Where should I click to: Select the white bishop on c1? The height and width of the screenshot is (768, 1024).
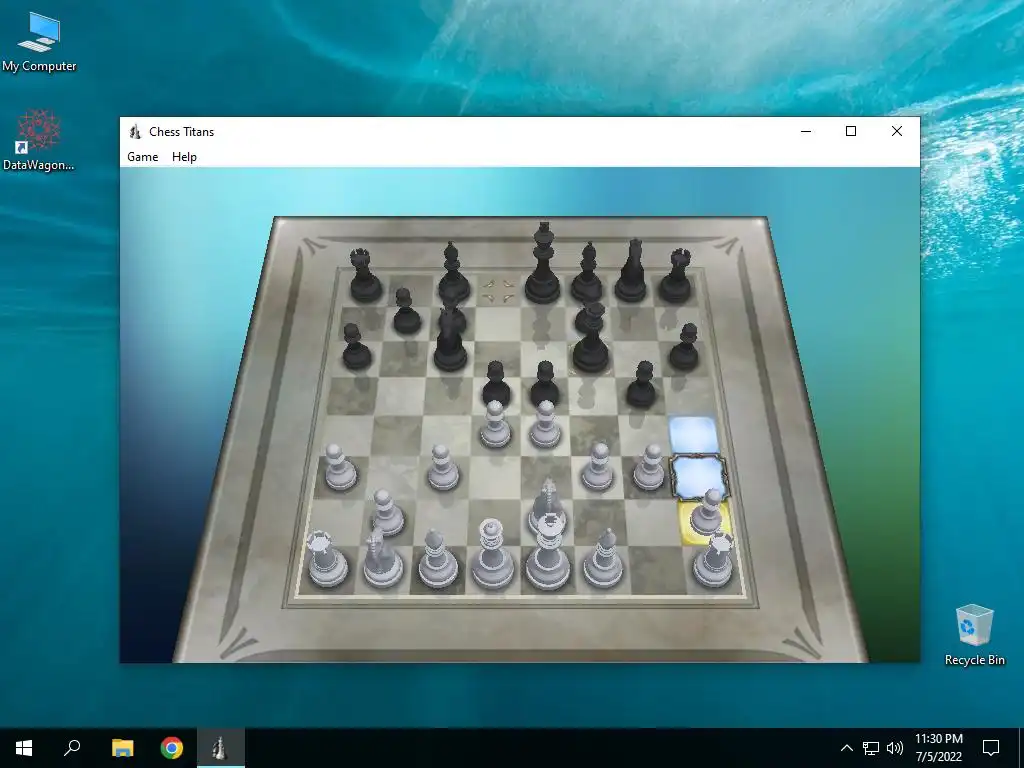[437, 559]
